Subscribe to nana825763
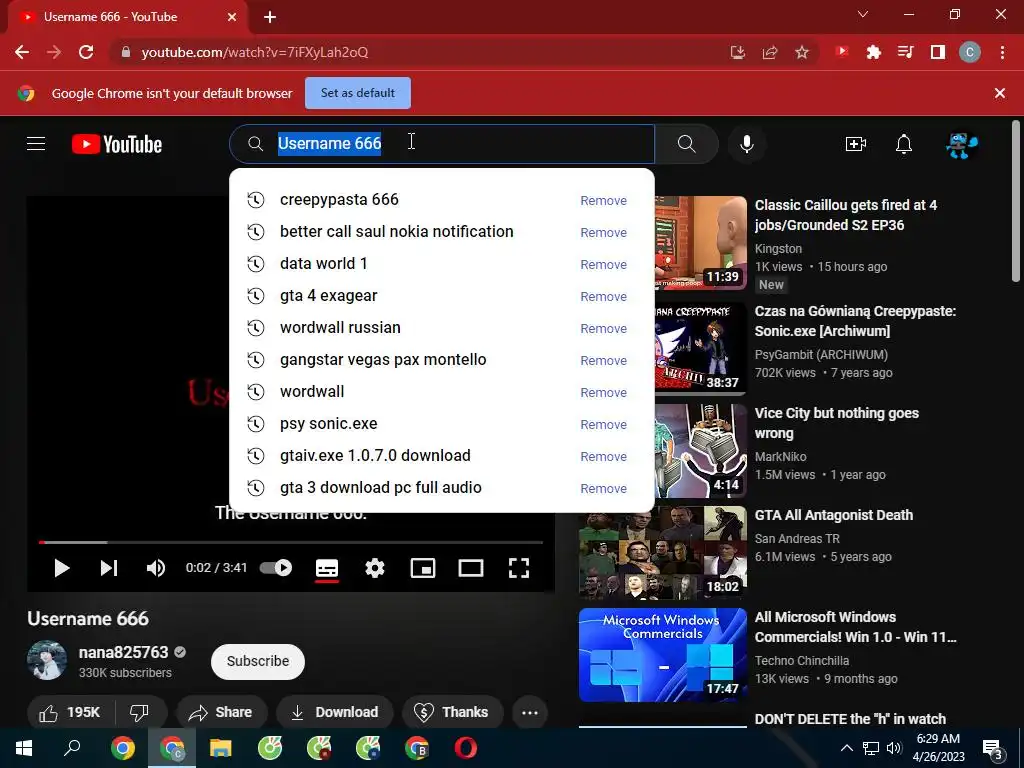Screen dimensions: 1024x768 (258, 662)
